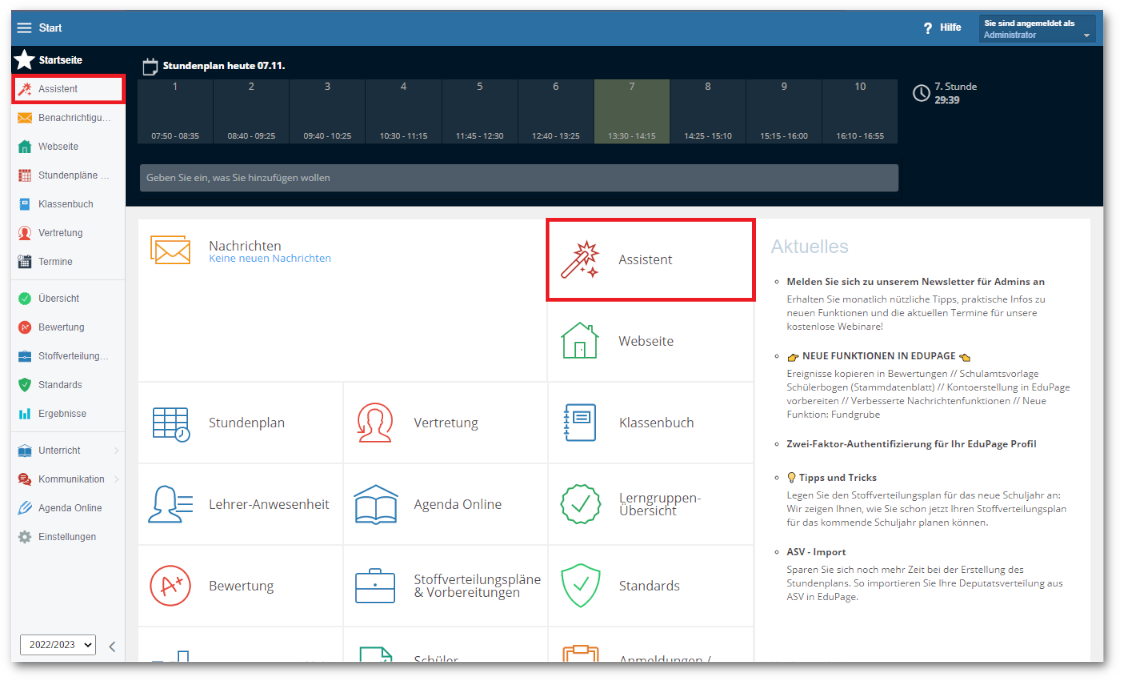Click the Hilfe question mark icon

928,29
